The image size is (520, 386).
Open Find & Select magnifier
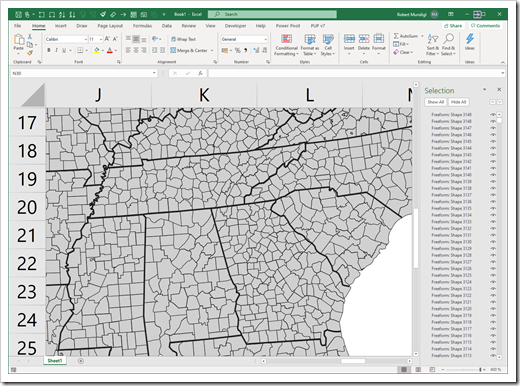(x=448, y=44)
